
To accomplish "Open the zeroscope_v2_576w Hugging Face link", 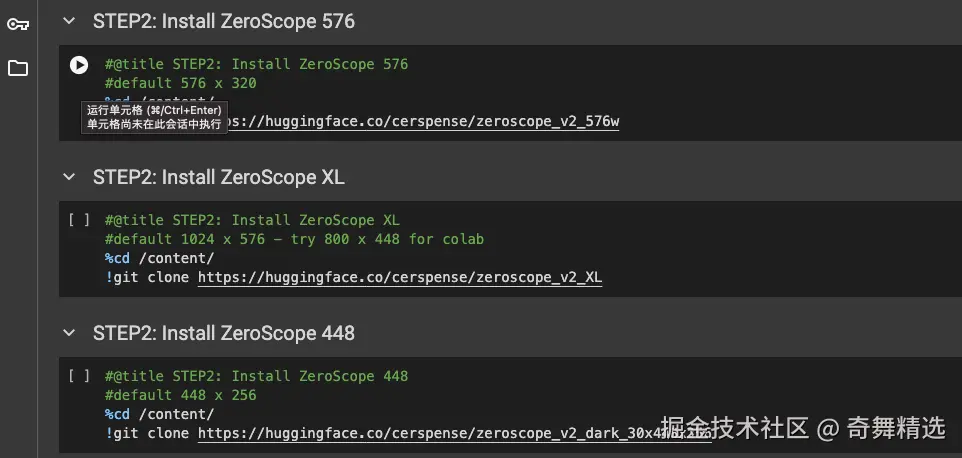I will tap(420, 122).
